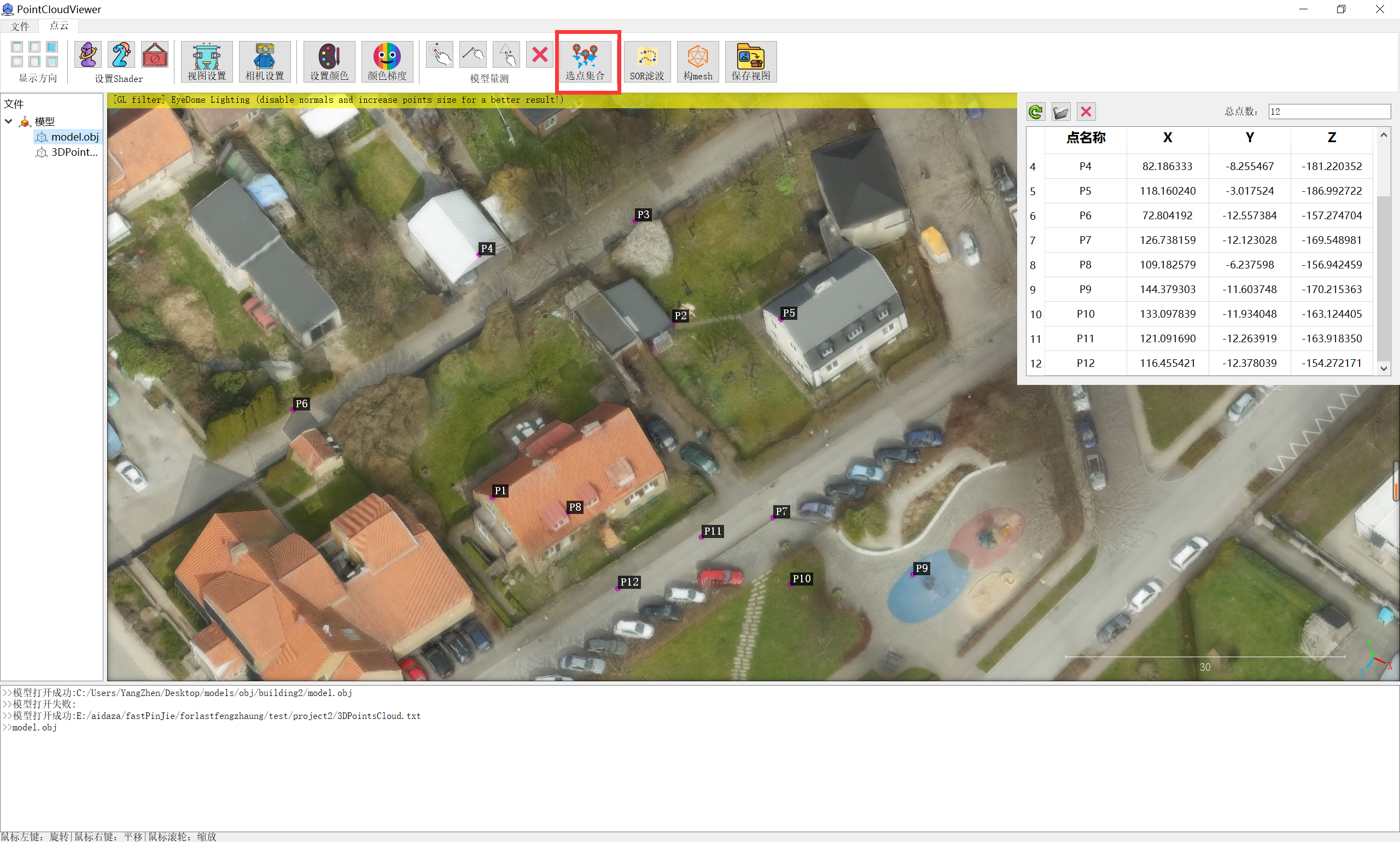Select the purple number-1 Shader icon

click(88, 55)
